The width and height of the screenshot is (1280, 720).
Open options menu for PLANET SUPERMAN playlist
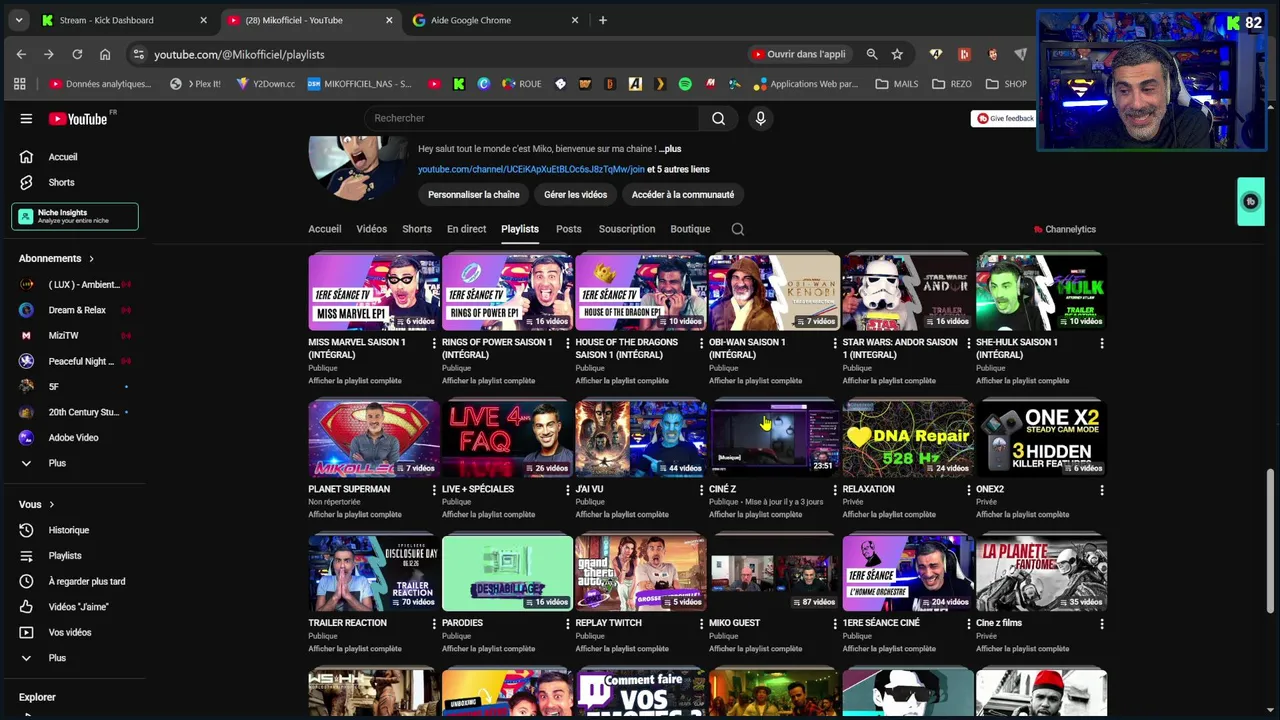(x=433, y=490)
